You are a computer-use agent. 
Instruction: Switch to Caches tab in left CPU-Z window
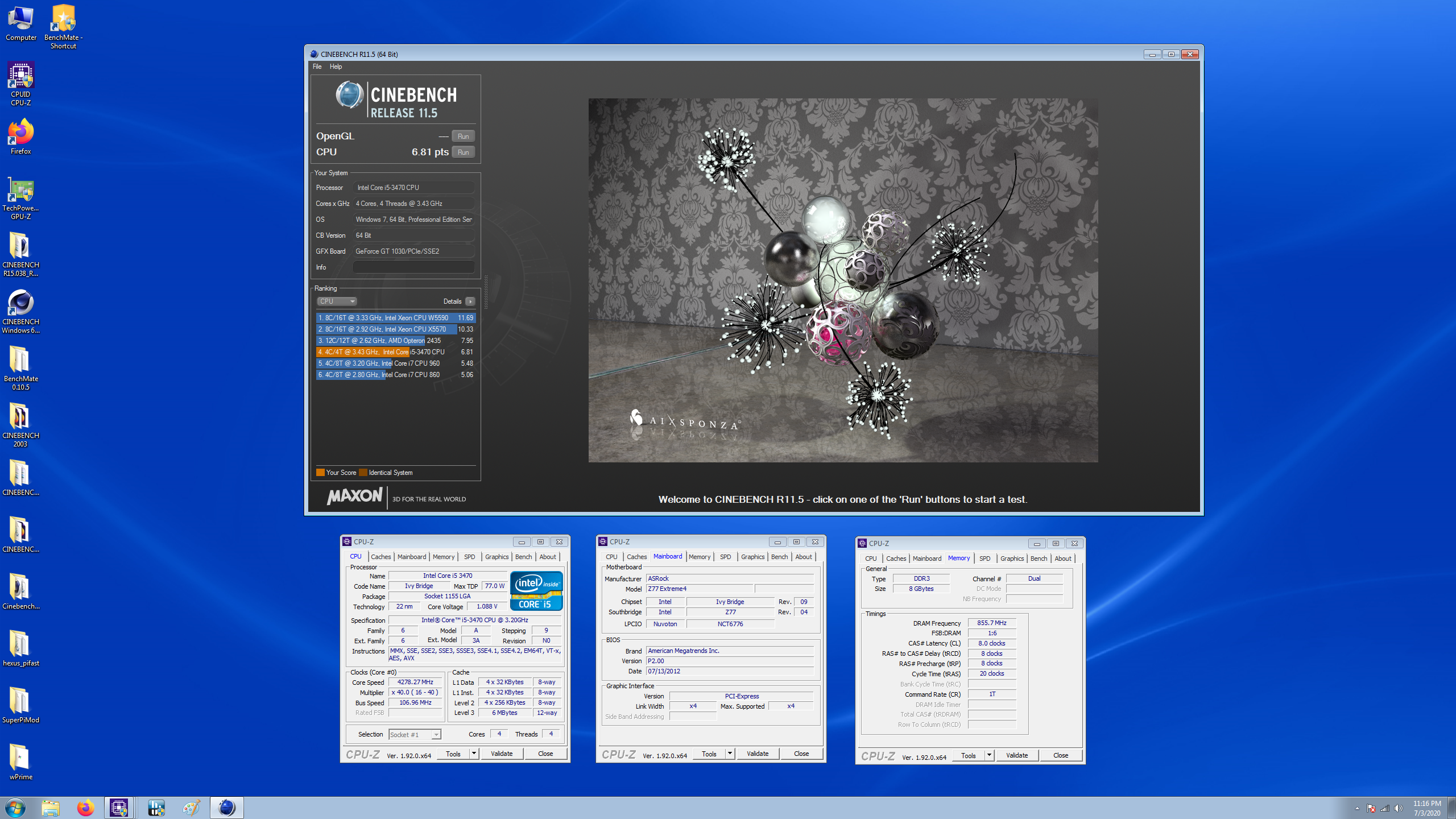[x=380, y=557]
